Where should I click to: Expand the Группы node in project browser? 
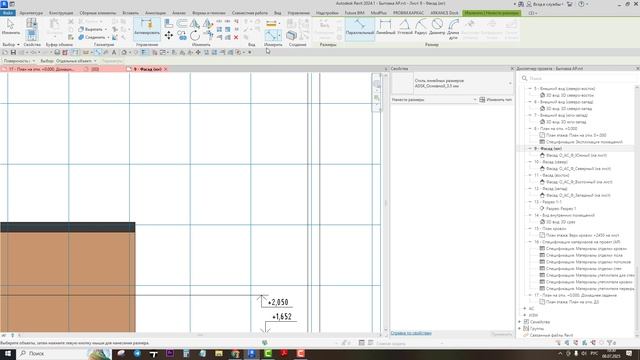click(x=520, y=328)
